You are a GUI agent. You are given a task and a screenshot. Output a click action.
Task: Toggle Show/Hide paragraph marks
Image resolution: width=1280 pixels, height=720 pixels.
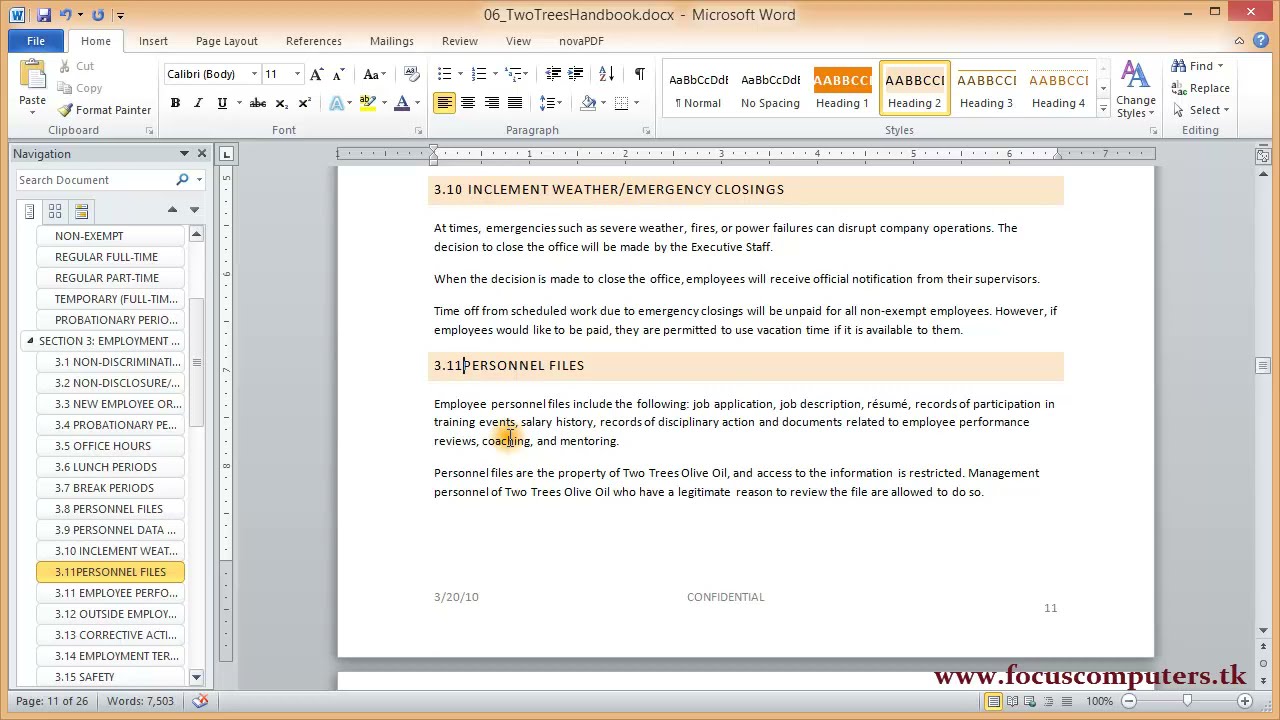[x=639, y=74]
